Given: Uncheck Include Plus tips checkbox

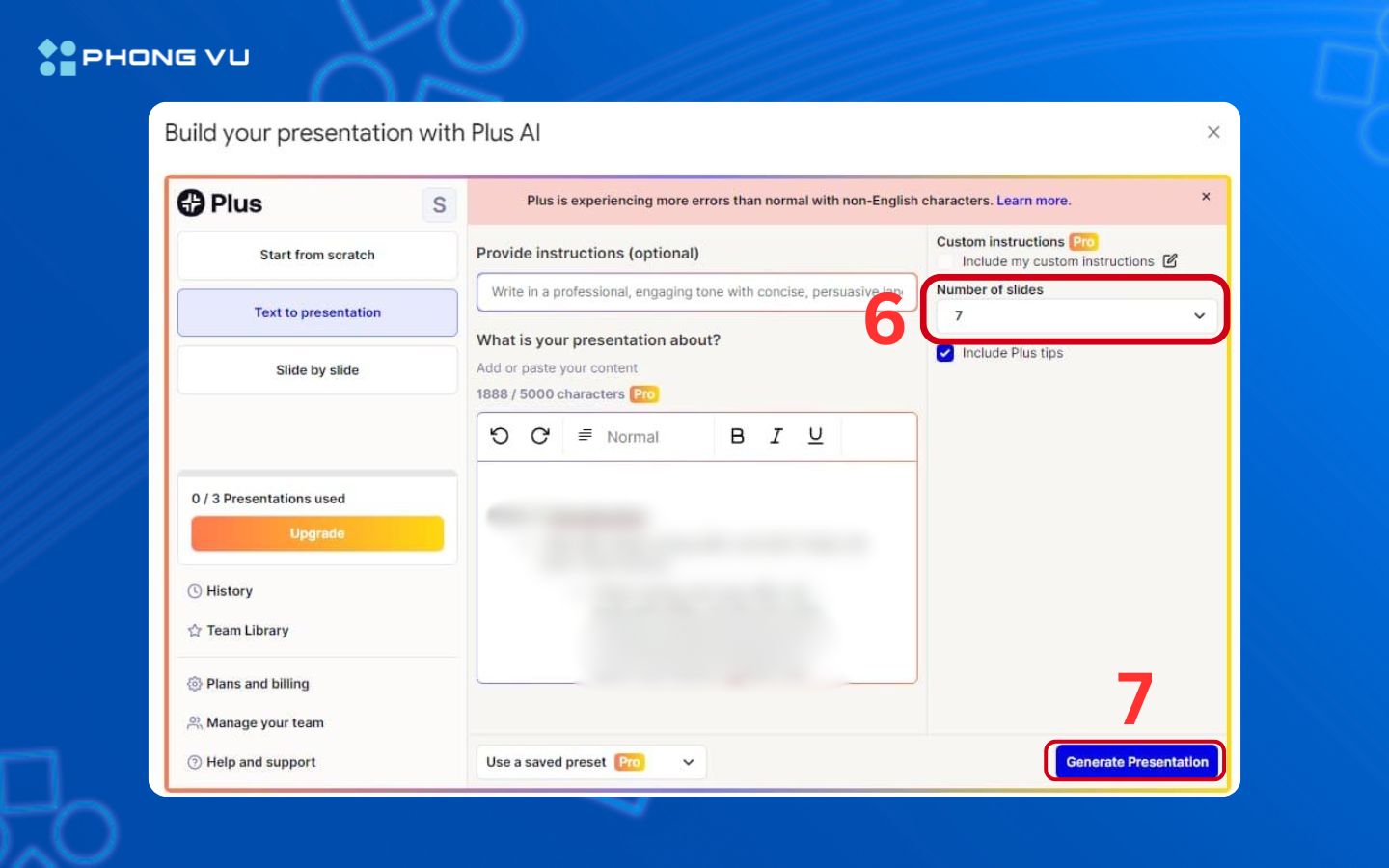Looking at the screenshot, I should point(945,353).
